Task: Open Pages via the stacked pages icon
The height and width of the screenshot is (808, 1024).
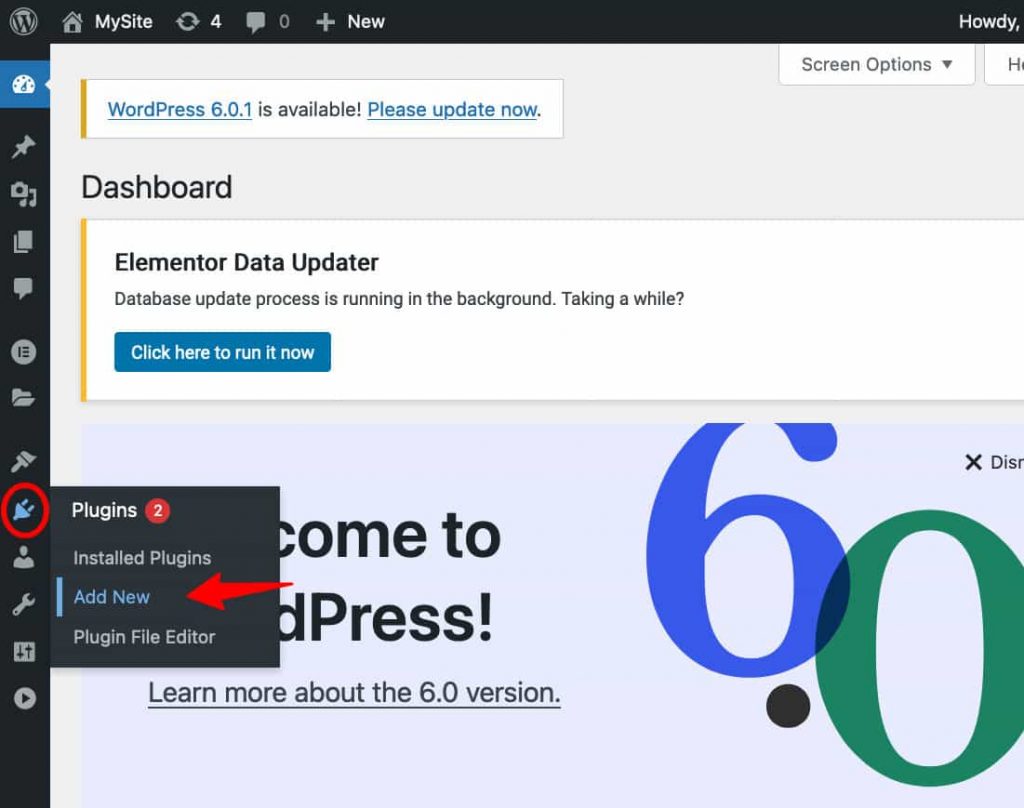Action: (x=24, y=242)
